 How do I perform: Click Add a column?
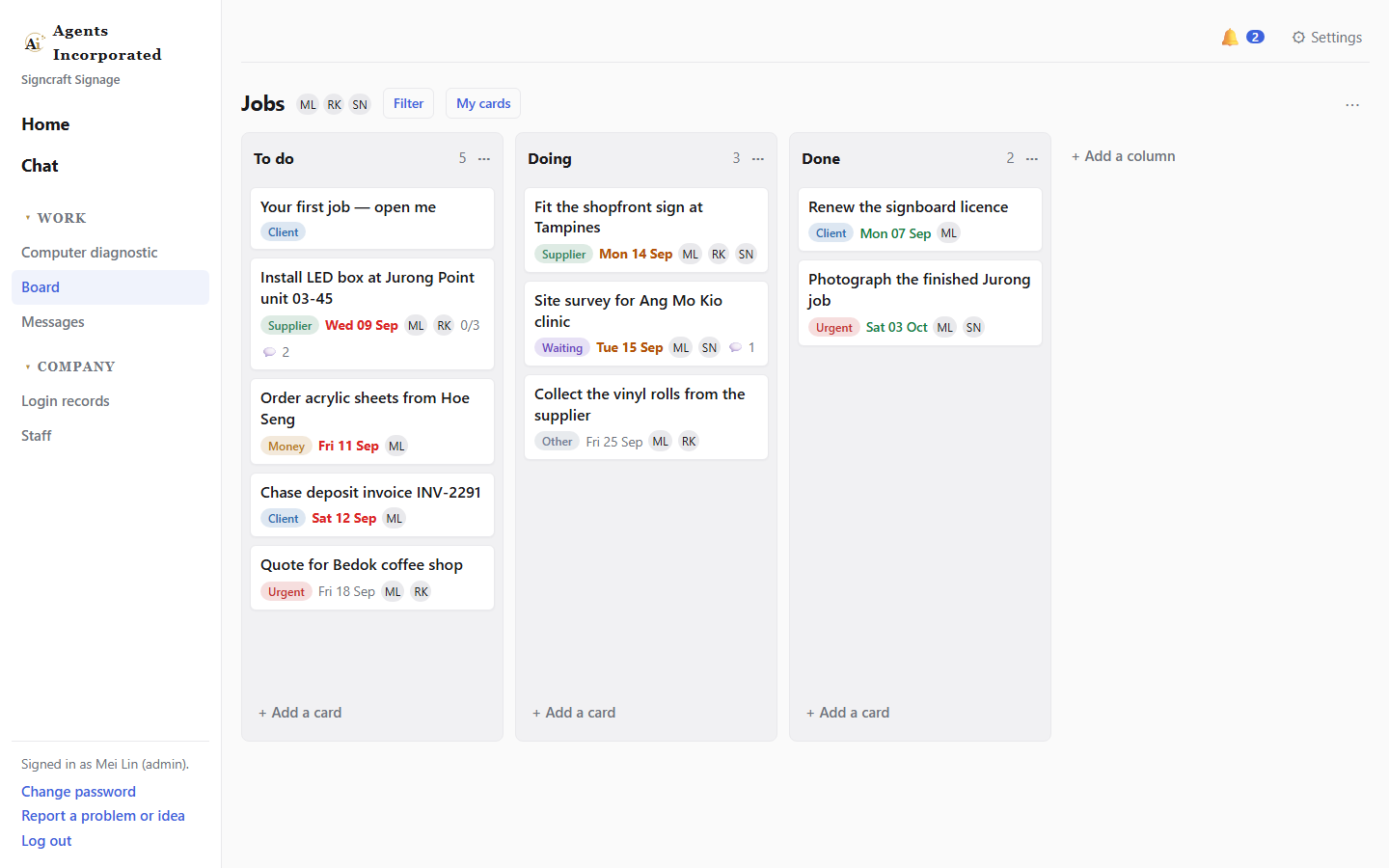(1123, 156)
